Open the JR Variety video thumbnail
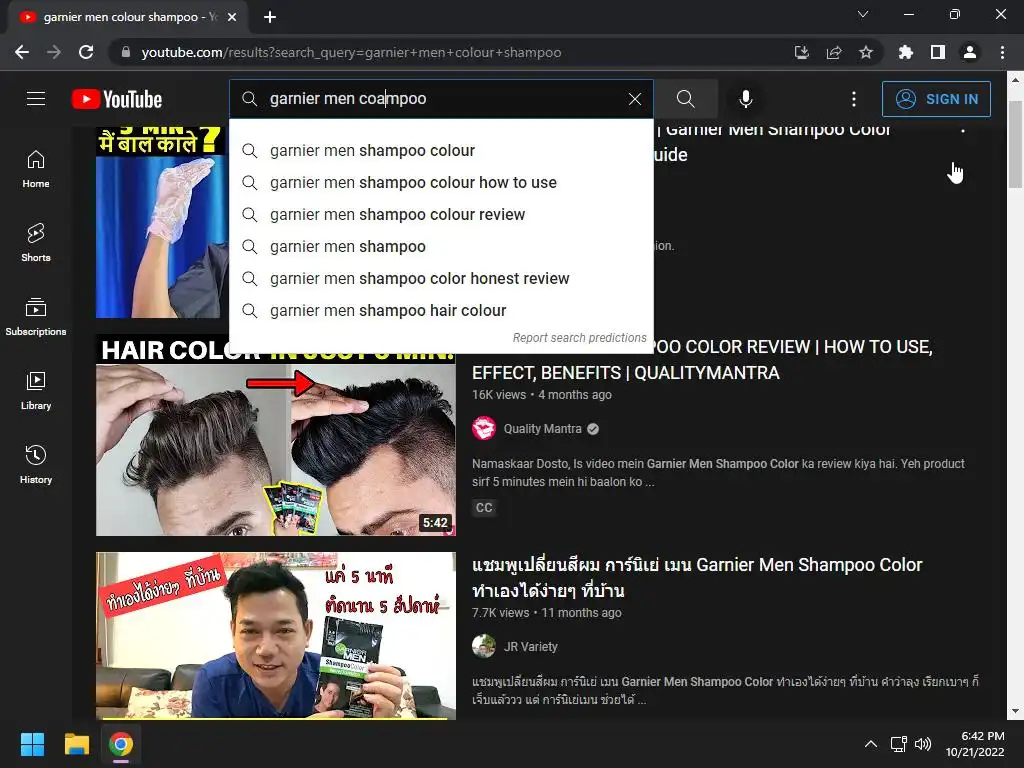This screenshot has width=1024, height=768. click(x=276, y=636)
